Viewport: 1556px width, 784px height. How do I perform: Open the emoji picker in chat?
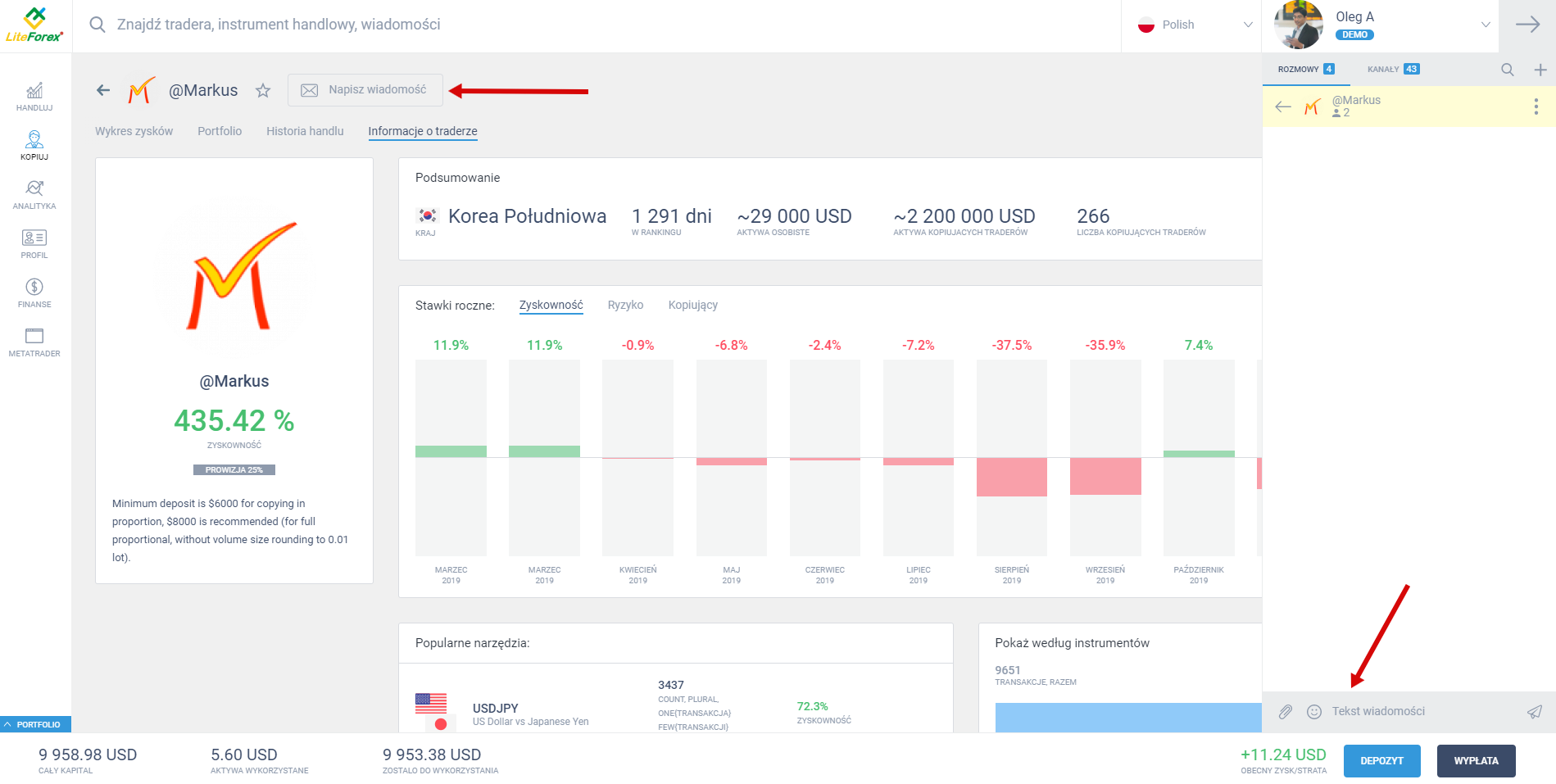click(1314, 712)
